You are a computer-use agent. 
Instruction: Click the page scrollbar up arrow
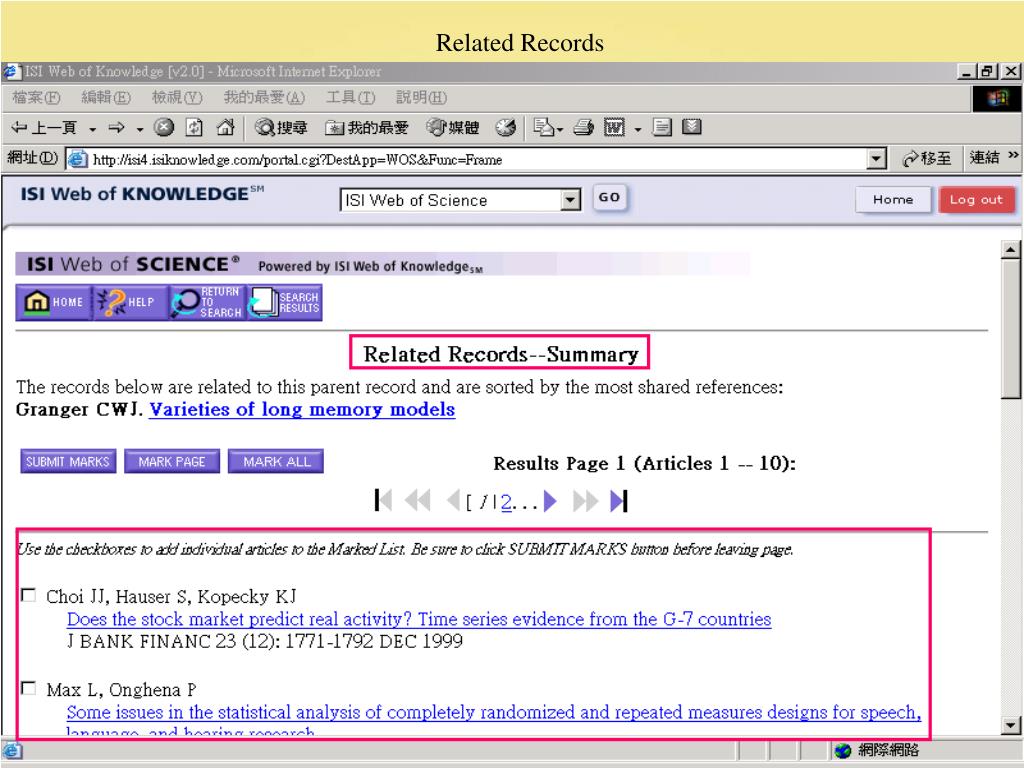tap(1010, 249)
